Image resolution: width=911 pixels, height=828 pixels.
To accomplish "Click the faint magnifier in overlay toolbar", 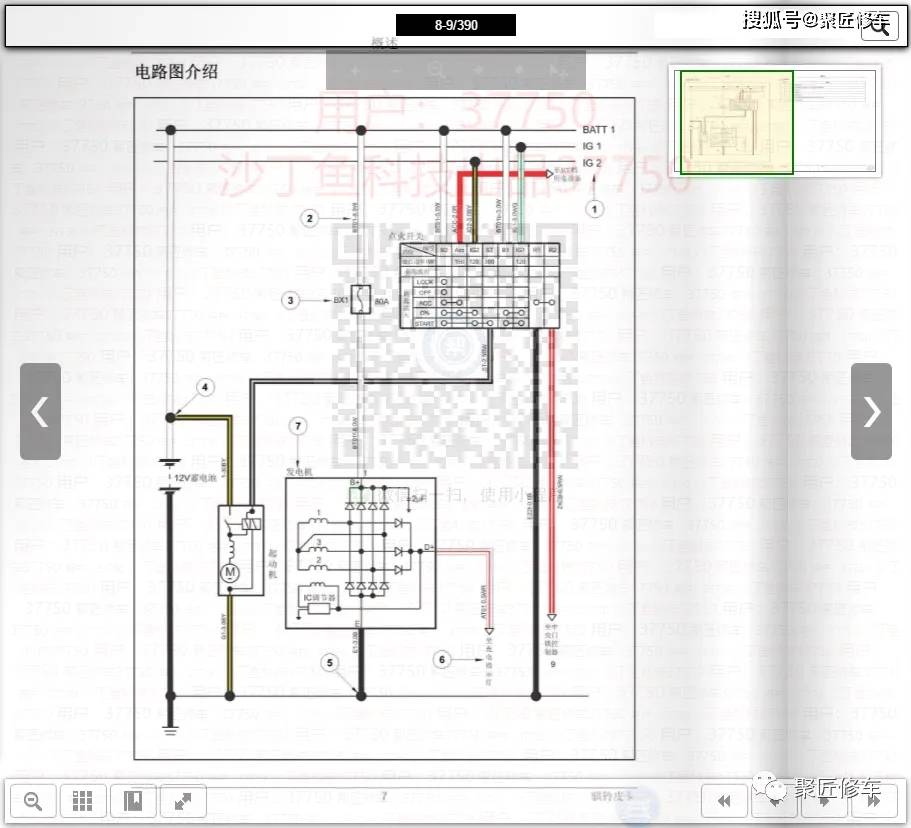I will [x=436, y=70].
